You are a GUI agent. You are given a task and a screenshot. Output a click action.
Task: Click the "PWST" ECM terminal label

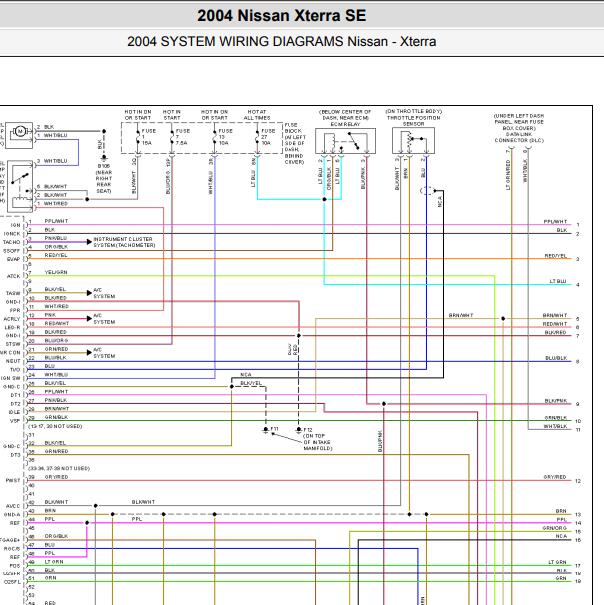[x=13, y=481]
